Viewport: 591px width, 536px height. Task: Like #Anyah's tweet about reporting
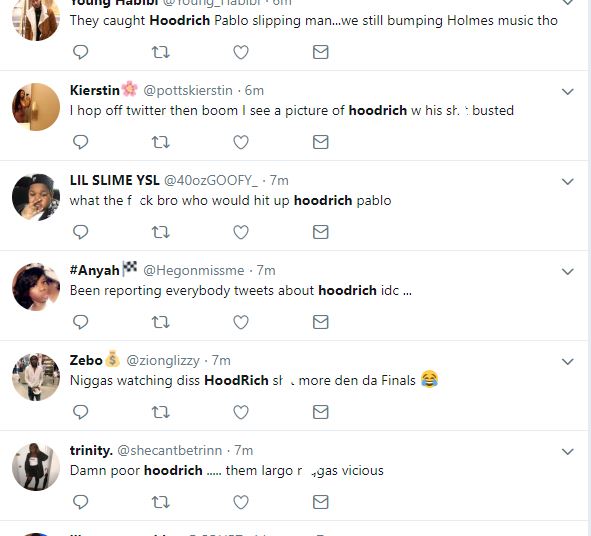pos(241,322)
